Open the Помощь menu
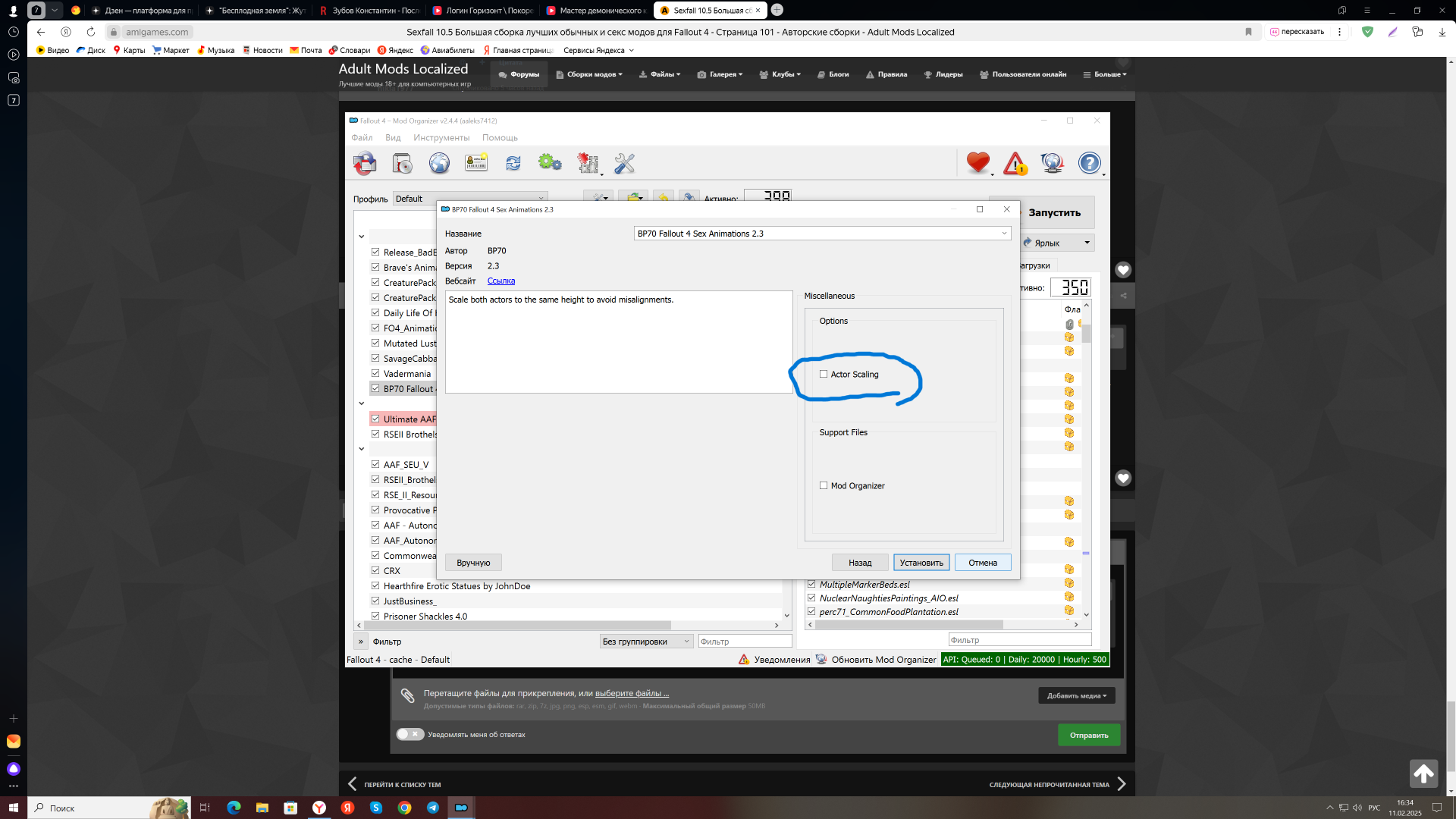1456x819 pixels. tap(500, 138)
